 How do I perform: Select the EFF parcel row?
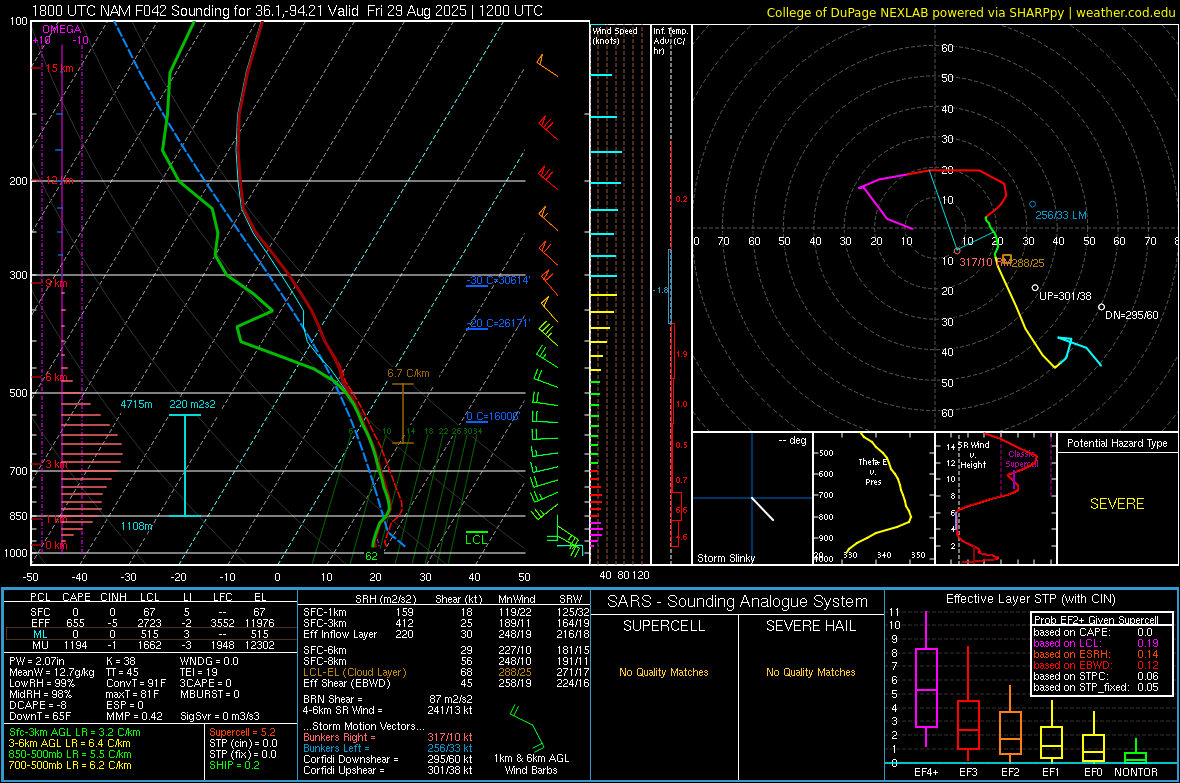click(150, 623)
